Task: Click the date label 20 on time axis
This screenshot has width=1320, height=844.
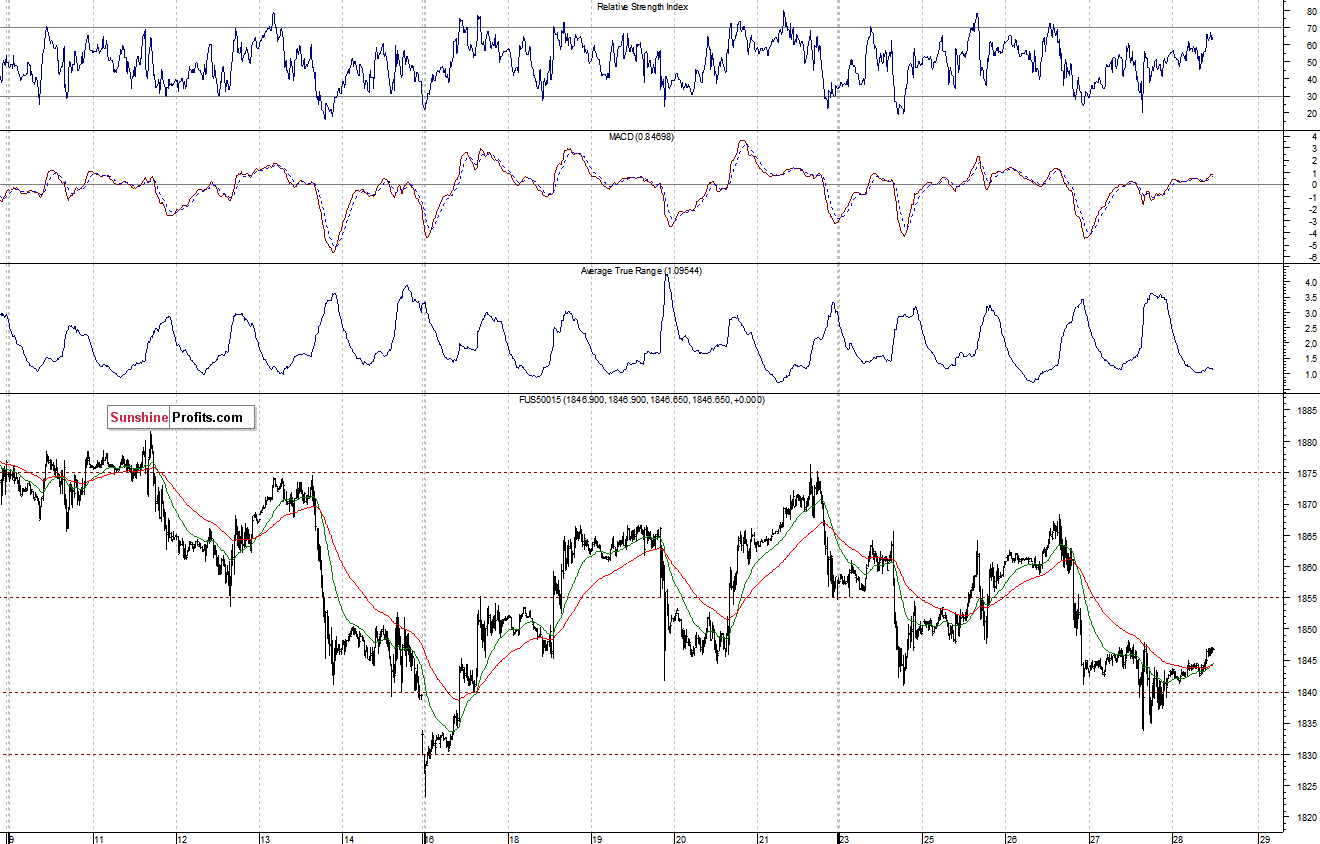Action: point(680,838)
